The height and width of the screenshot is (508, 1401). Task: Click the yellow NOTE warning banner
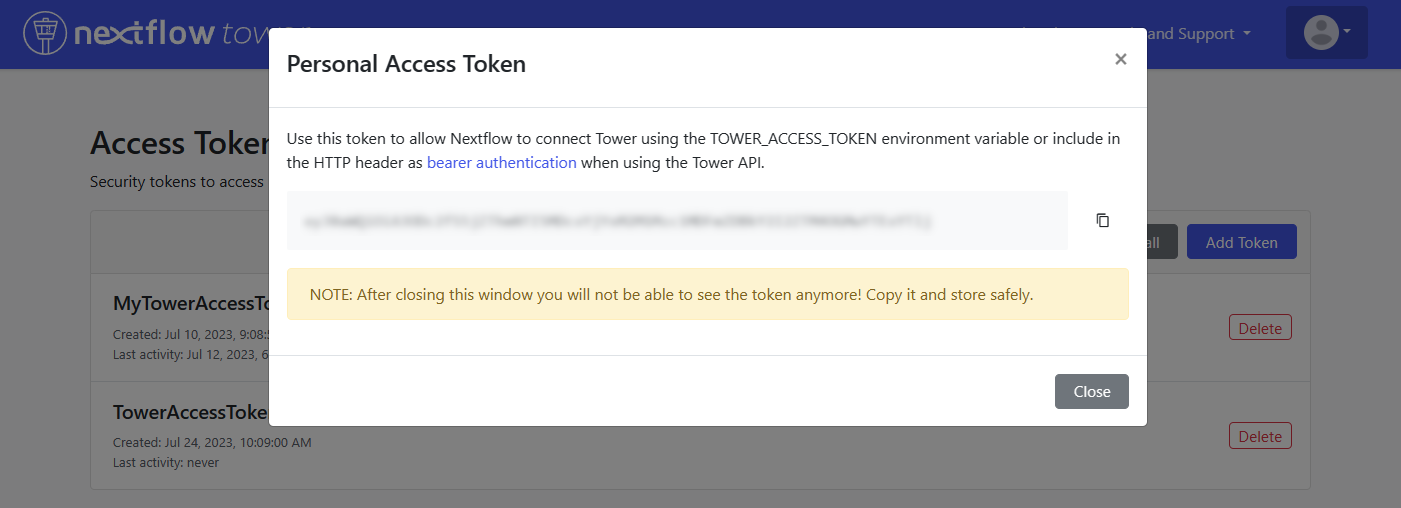(707, 294)
